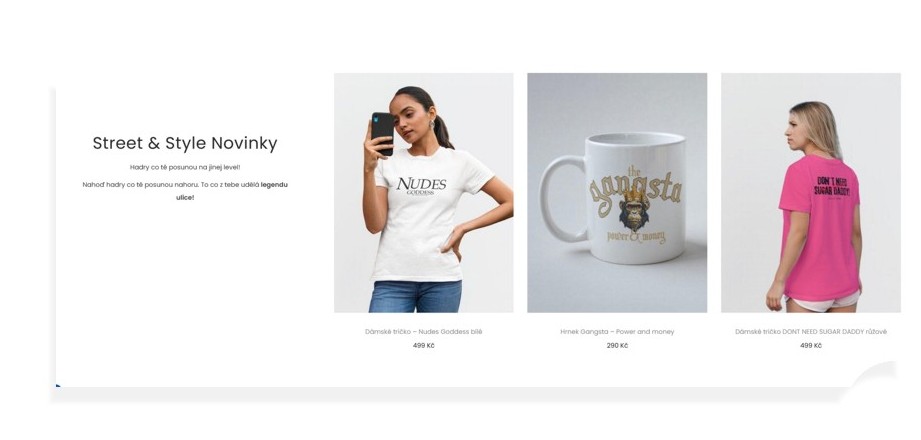
Task: Click the small blue corner marker at bottom-left
Action: [x=58, y=385]
